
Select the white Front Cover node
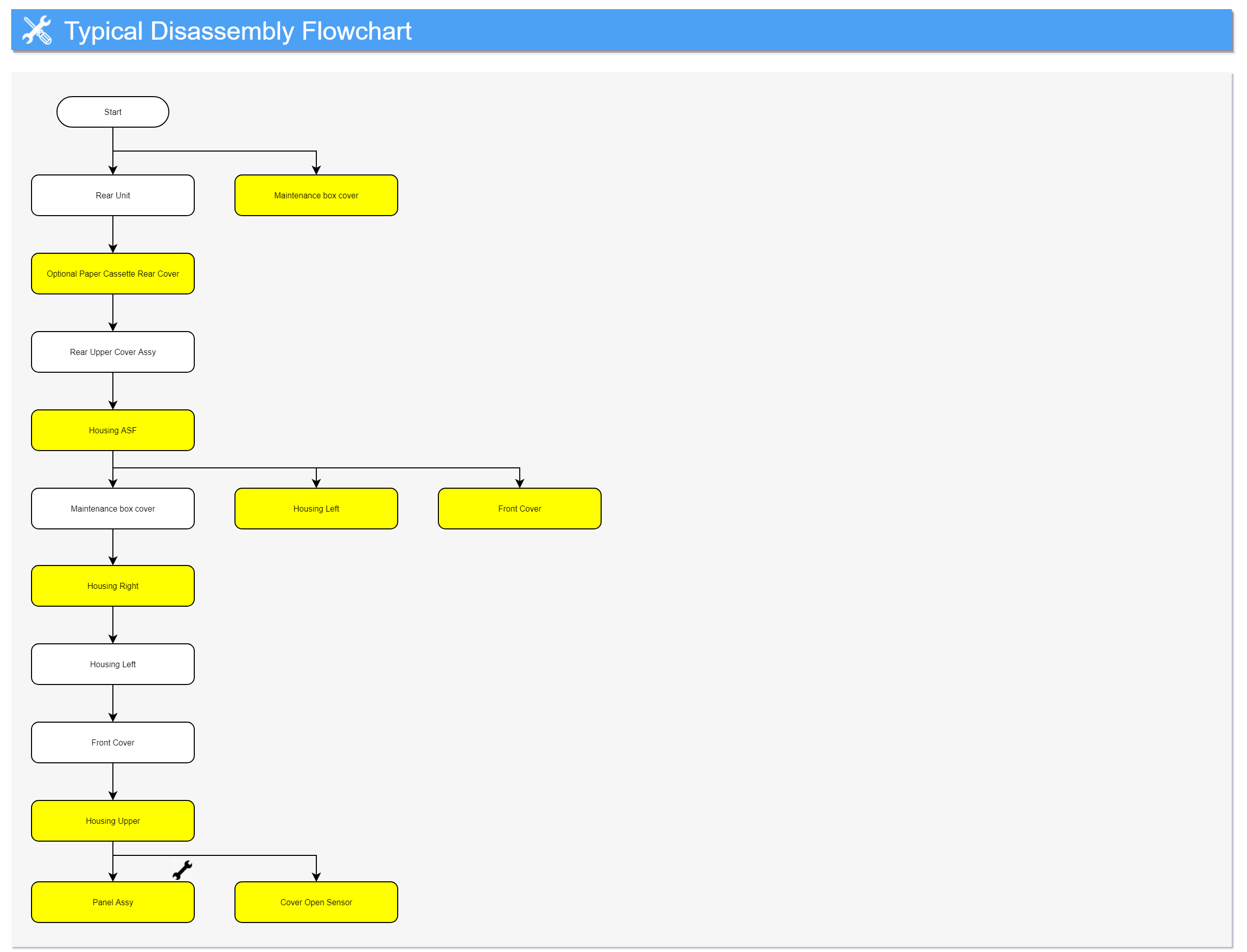(113, 742)
